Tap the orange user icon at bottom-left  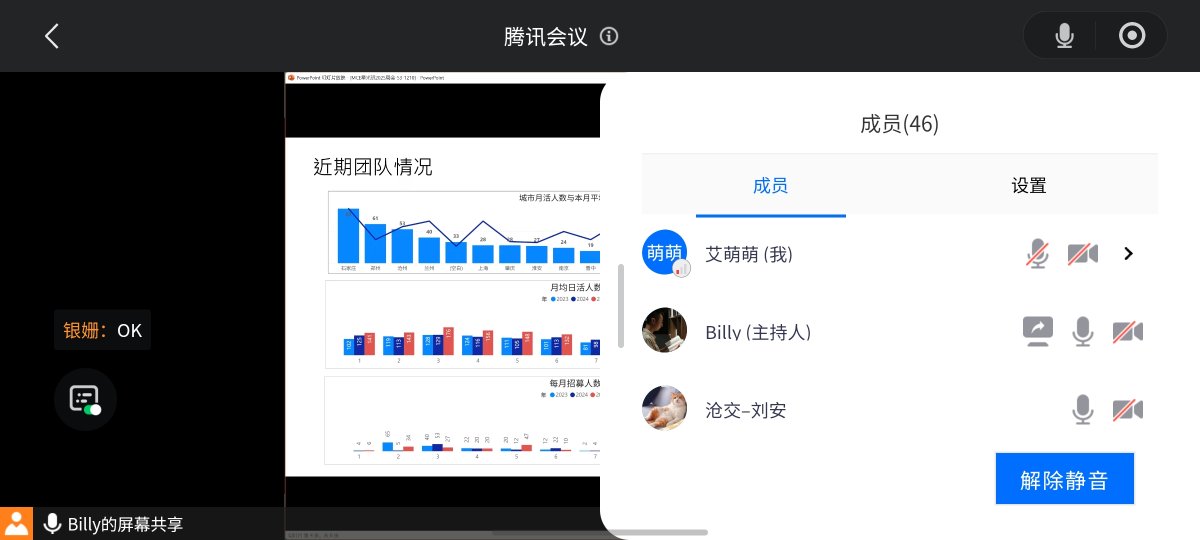17,523
